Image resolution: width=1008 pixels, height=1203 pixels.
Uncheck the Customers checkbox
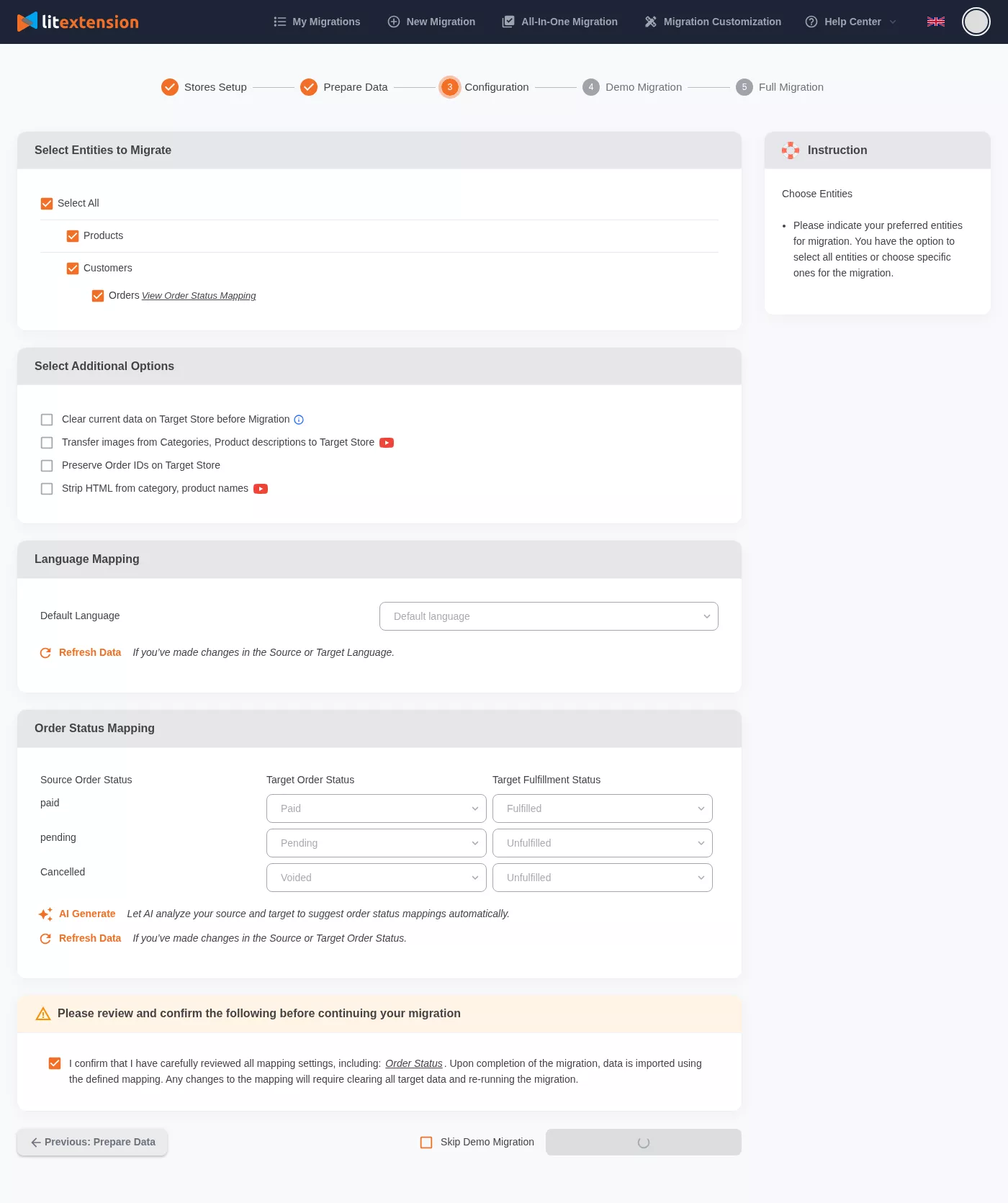[x=73, y=269]
